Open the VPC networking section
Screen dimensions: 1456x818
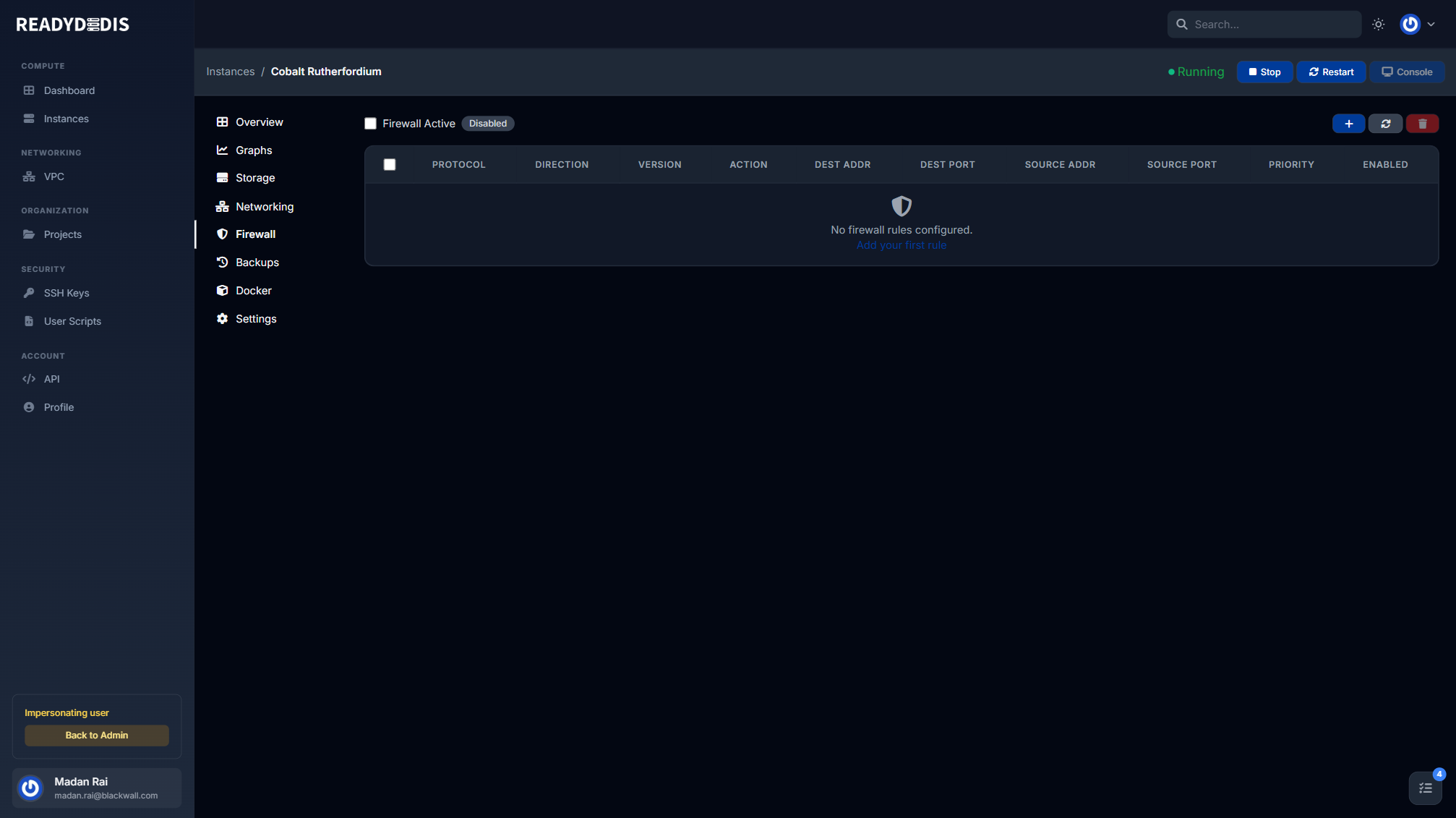pyautogui.click(x=53, y=176)
